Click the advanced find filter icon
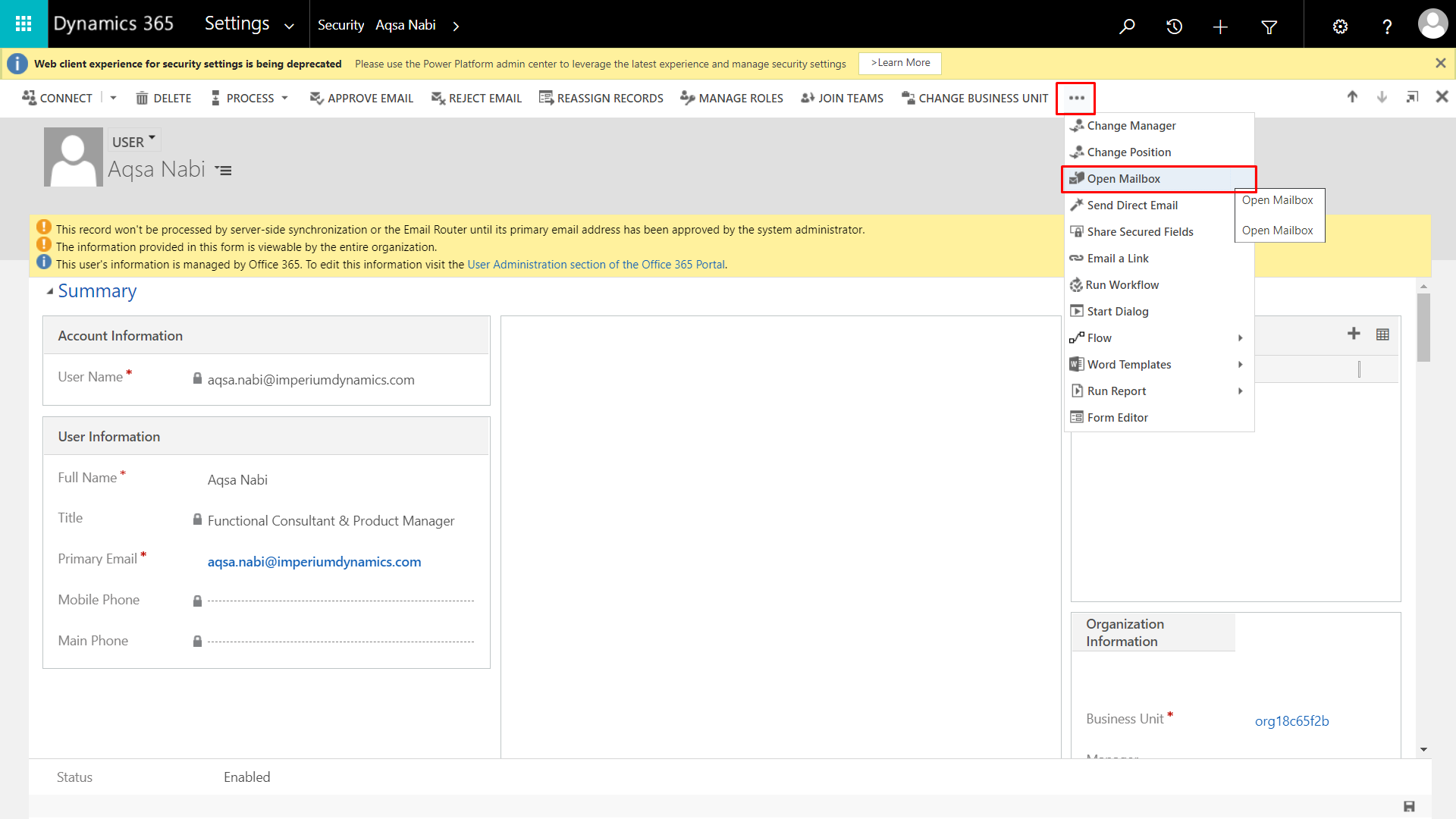Viewport: 1456px width, 819px height. point(1269,27)
